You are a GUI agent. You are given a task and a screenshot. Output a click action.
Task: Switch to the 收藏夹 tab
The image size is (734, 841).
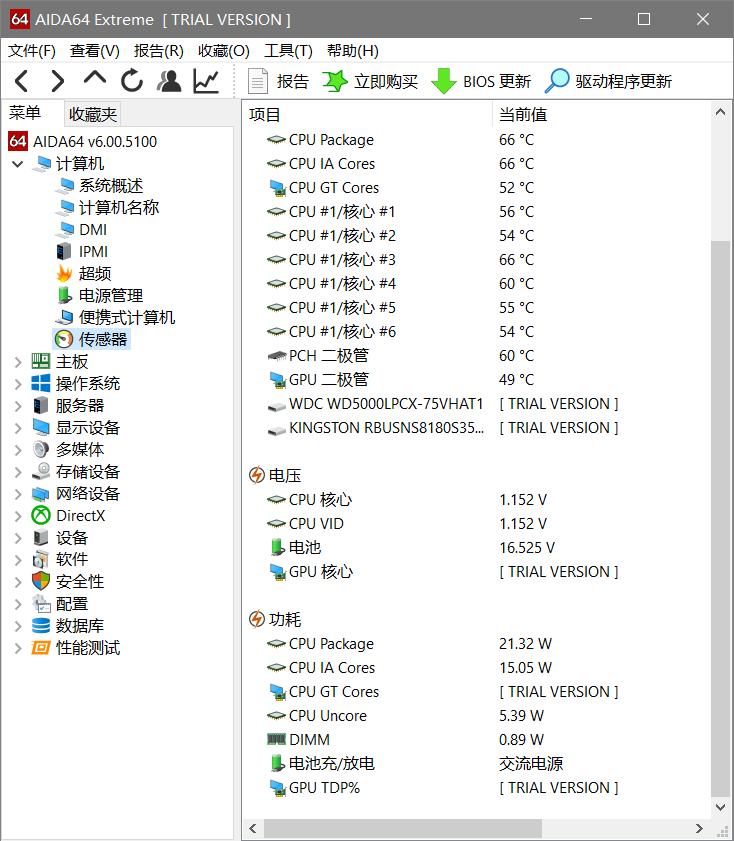click(x=92, y=114)
